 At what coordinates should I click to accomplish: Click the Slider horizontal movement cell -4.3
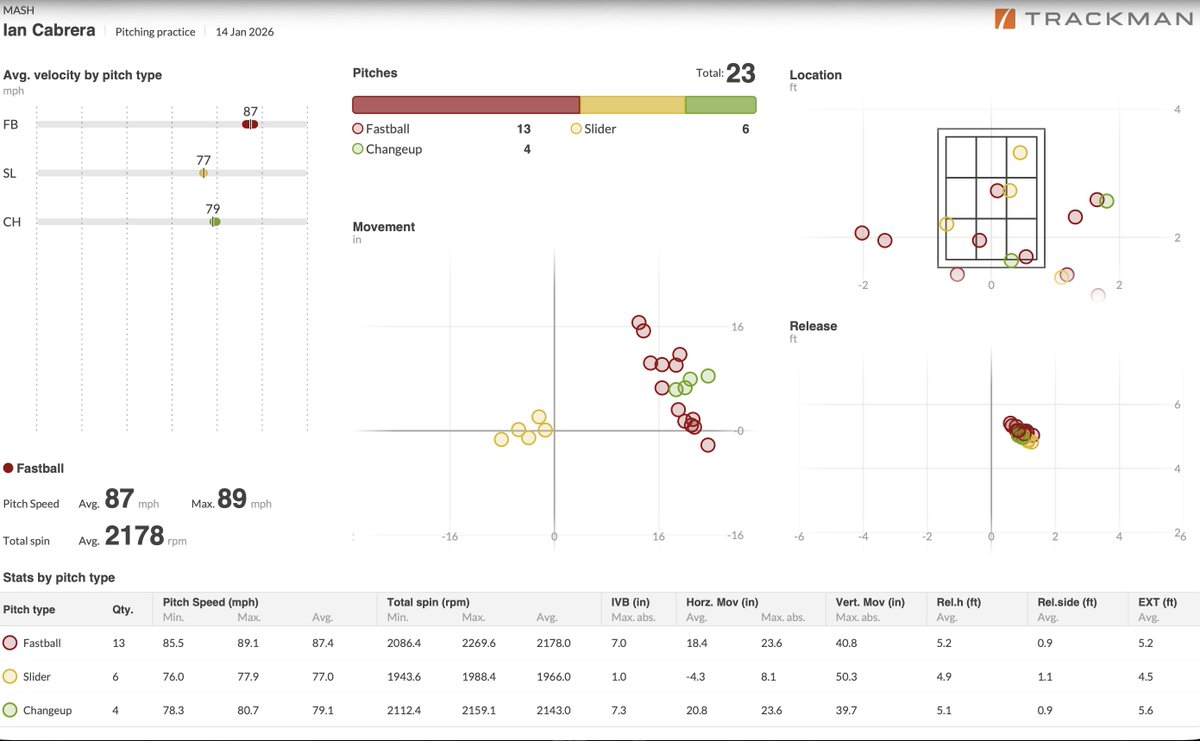697,677
